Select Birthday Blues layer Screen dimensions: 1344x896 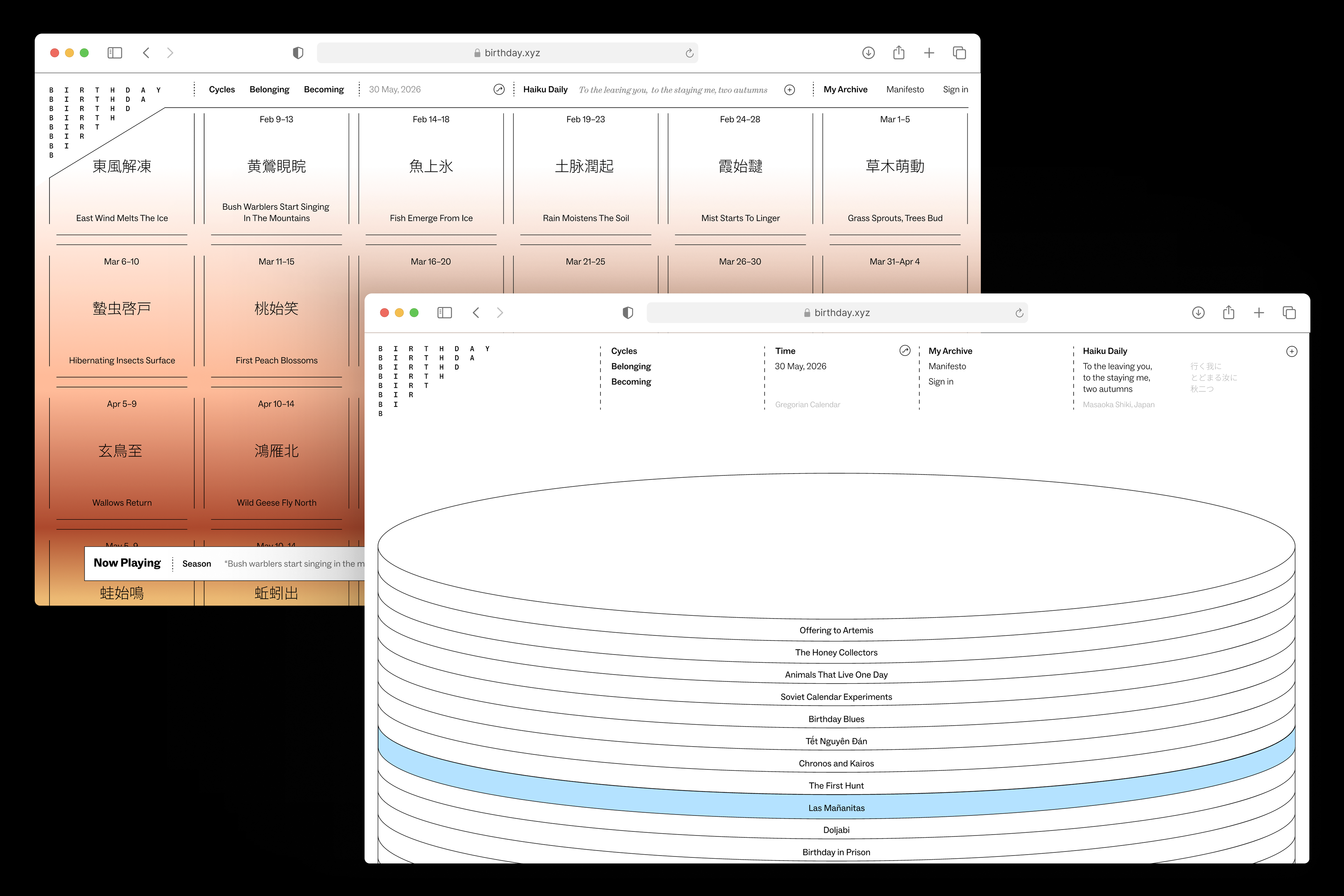pos(836,719)
